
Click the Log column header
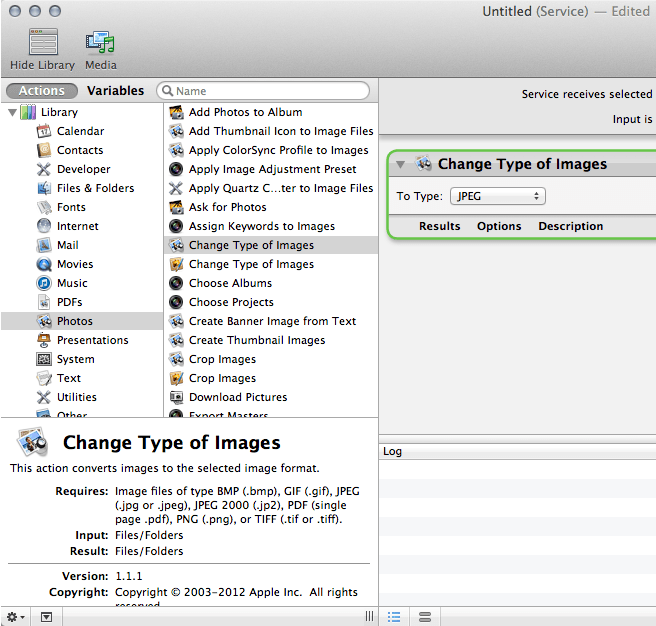point(518,452)
